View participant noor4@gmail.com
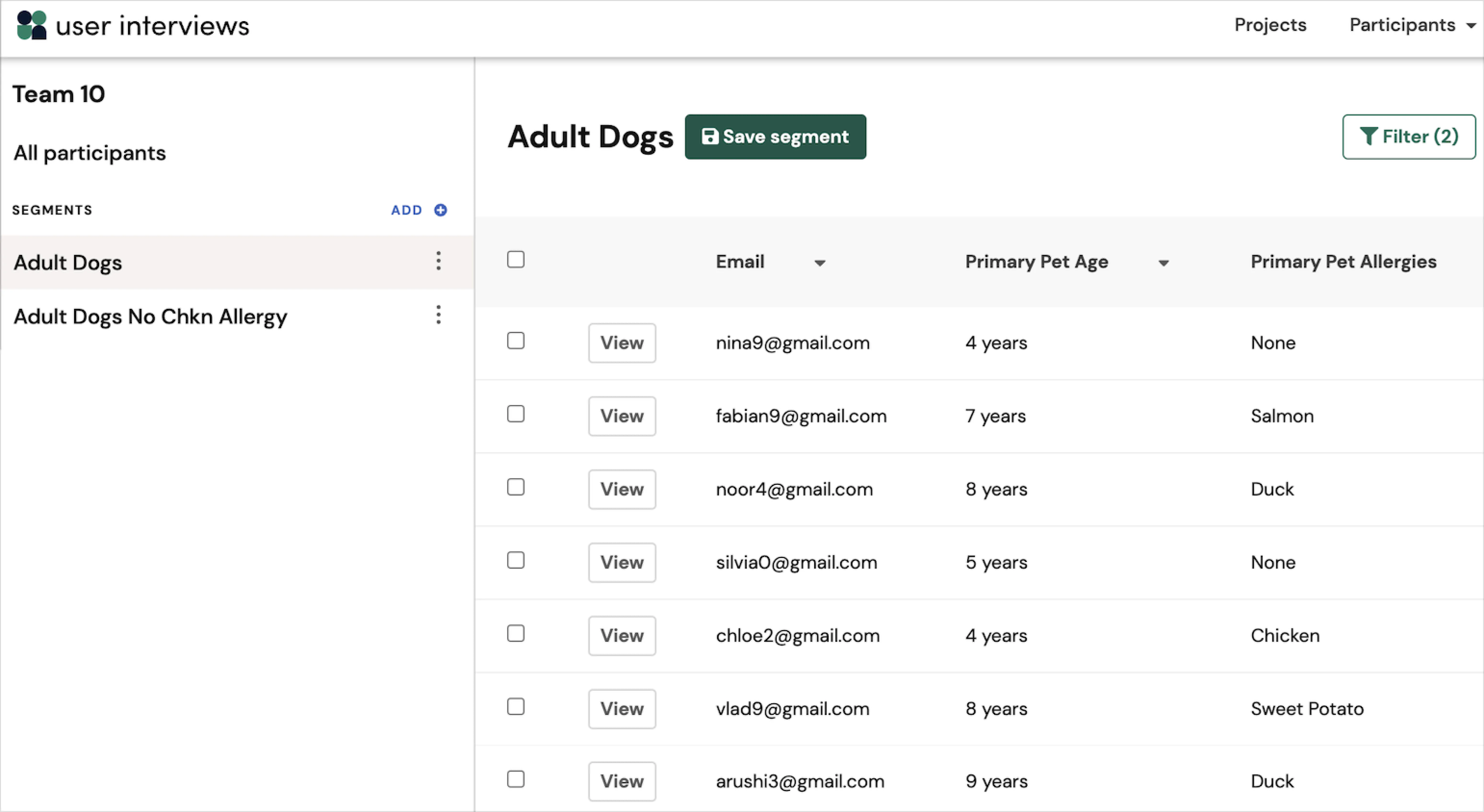 coord(622,489)
